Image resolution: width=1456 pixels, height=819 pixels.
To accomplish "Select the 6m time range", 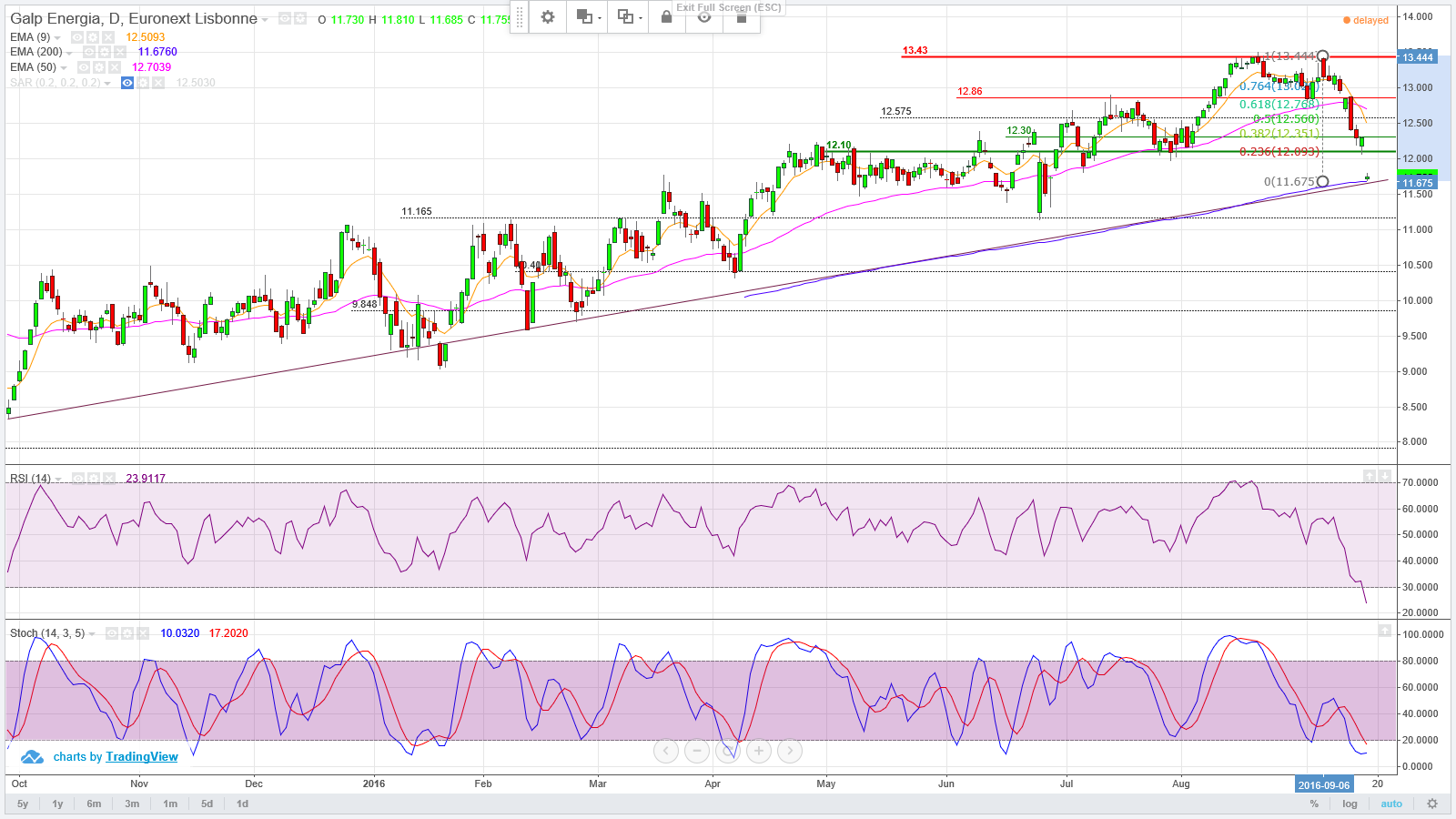I will click(94, 804).
